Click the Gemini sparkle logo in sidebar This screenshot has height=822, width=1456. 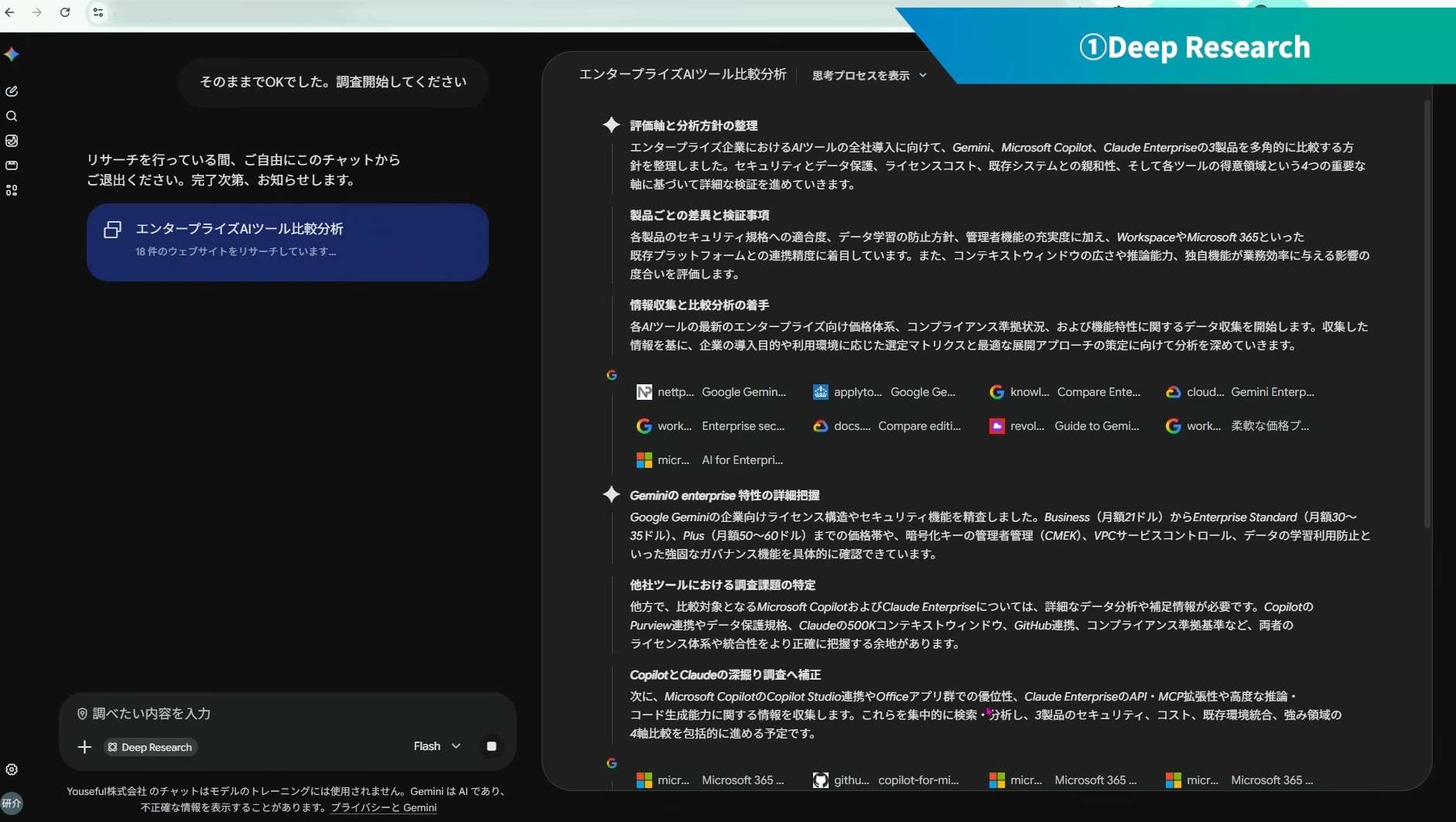(x=12, y=54)
